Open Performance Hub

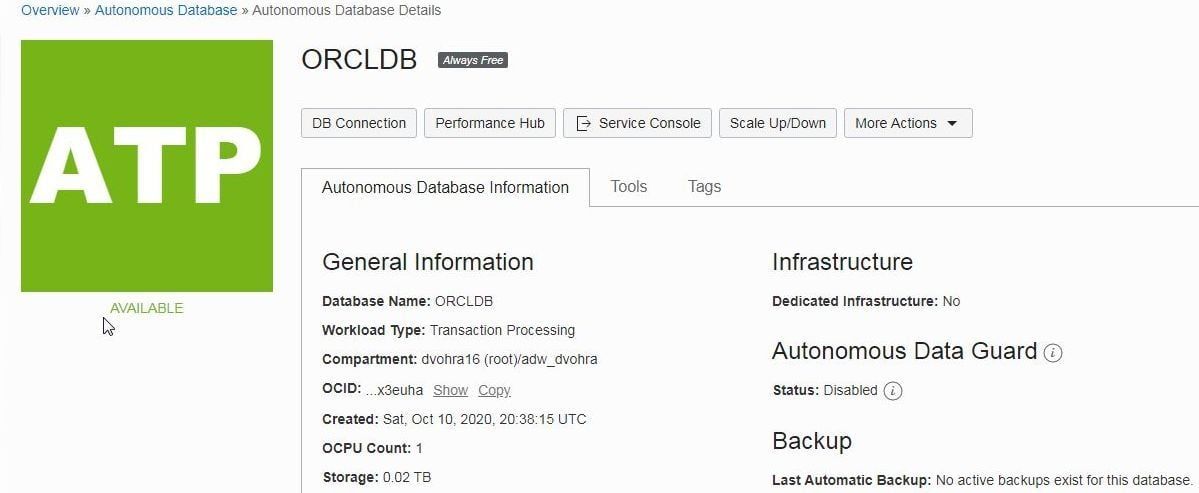click(x=490, y=123)
